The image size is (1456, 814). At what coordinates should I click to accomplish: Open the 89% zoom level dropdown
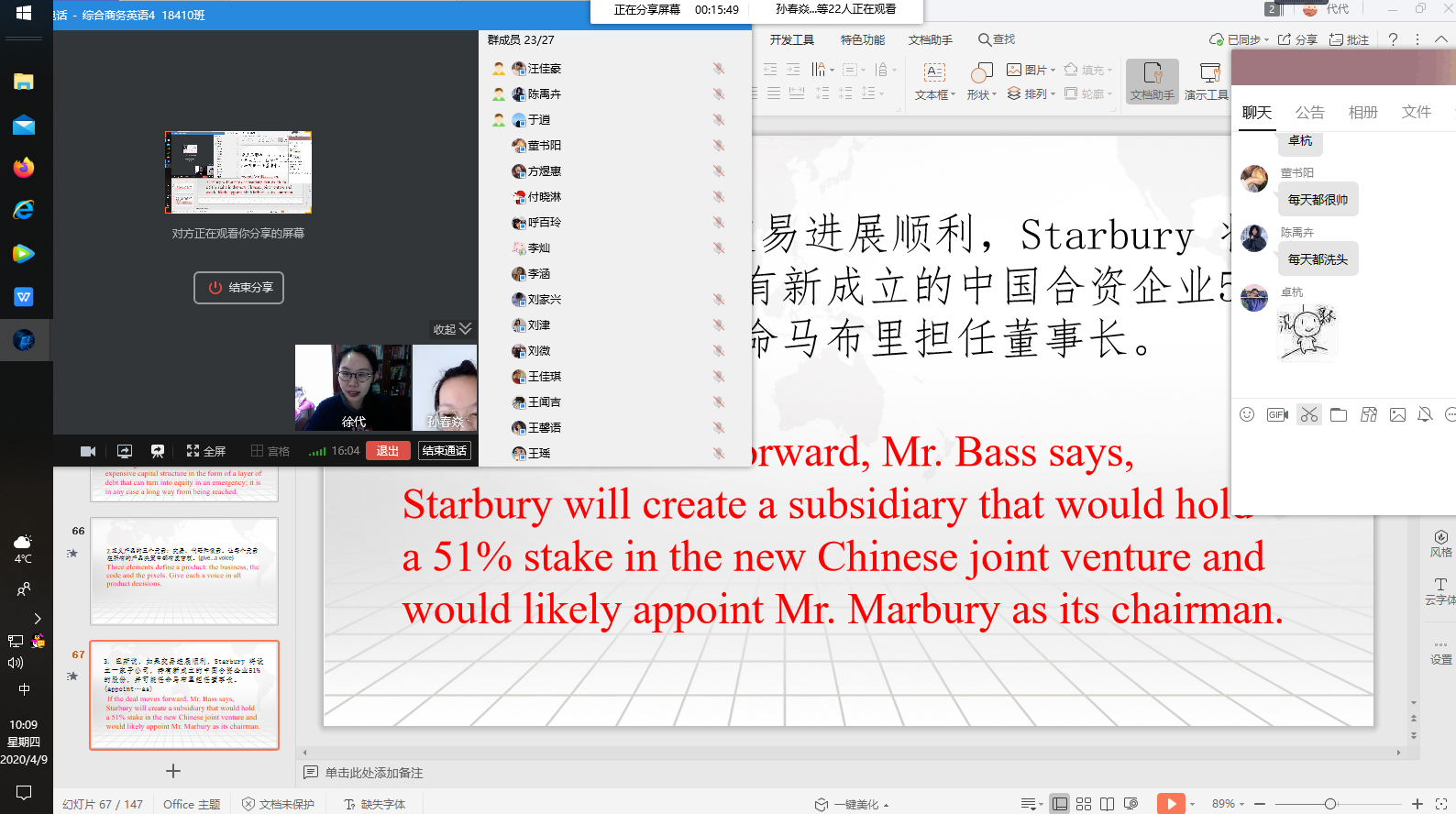click(1228, 804)
